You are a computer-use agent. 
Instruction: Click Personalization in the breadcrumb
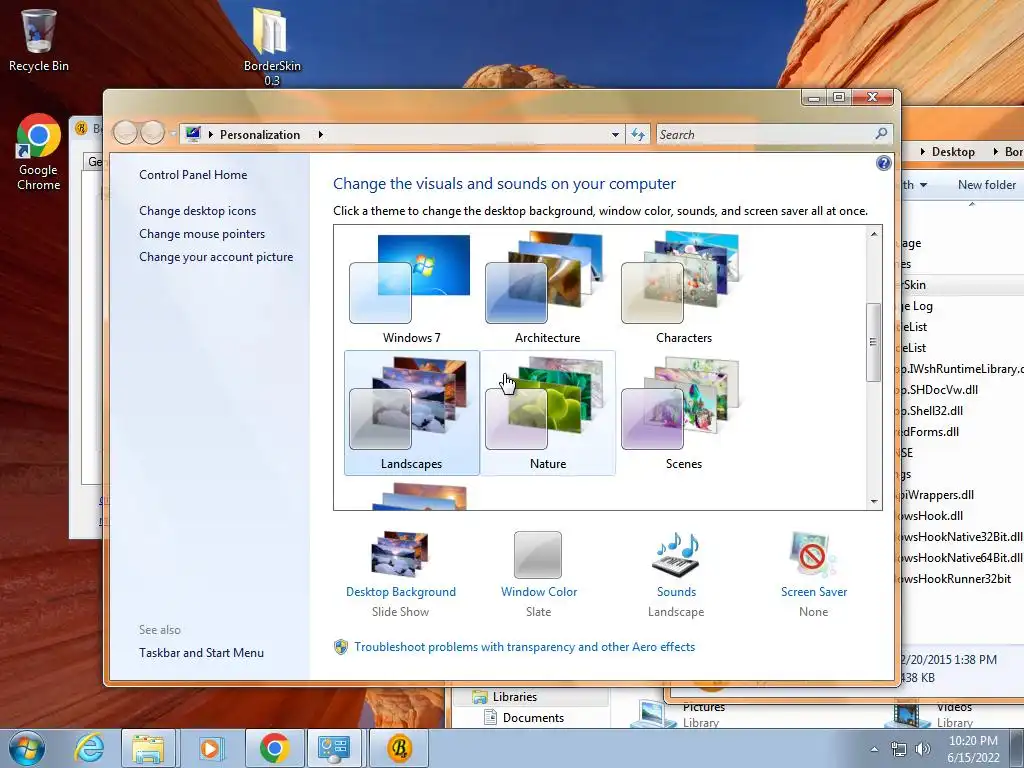tap(260, 135)
